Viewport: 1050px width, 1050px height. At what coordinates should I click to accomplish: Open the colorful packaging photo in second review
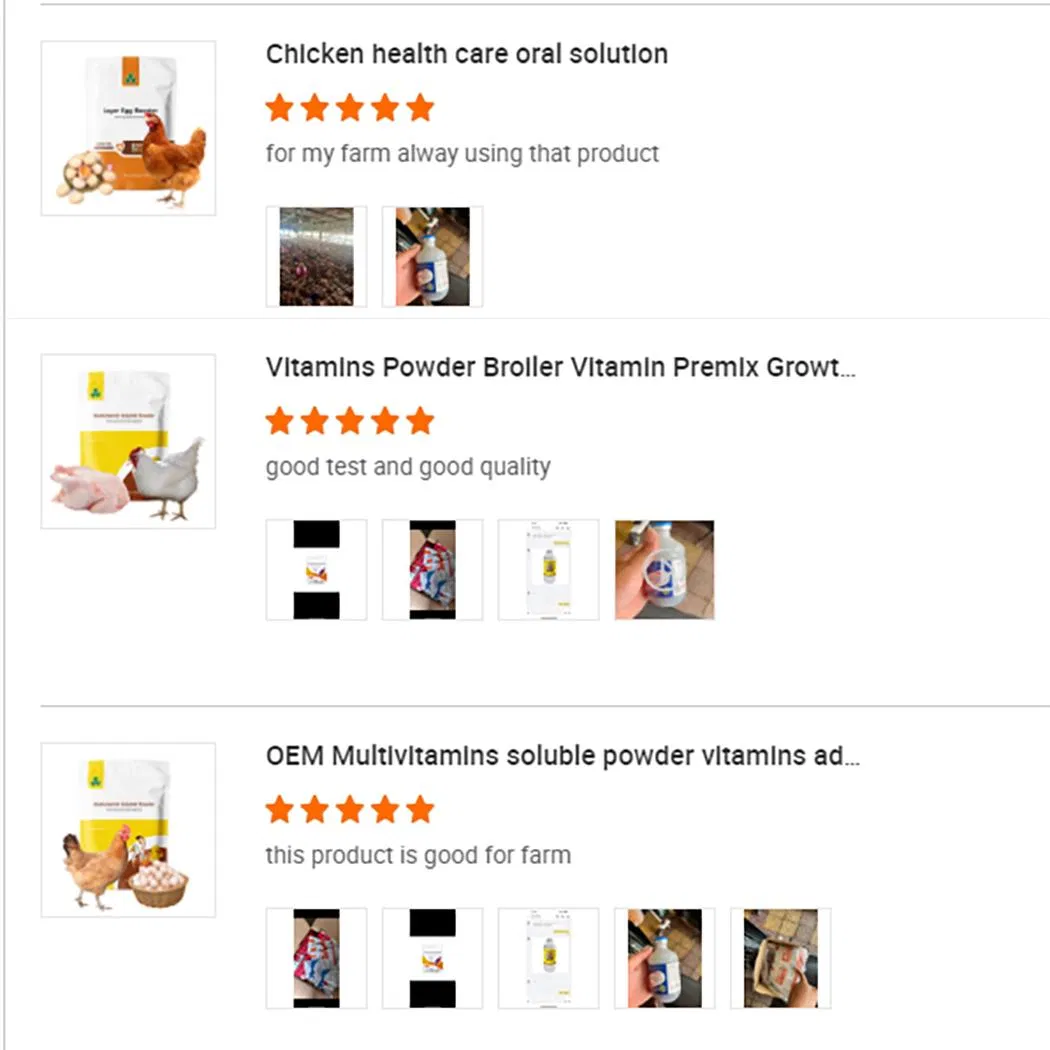[x=432, y=569]
